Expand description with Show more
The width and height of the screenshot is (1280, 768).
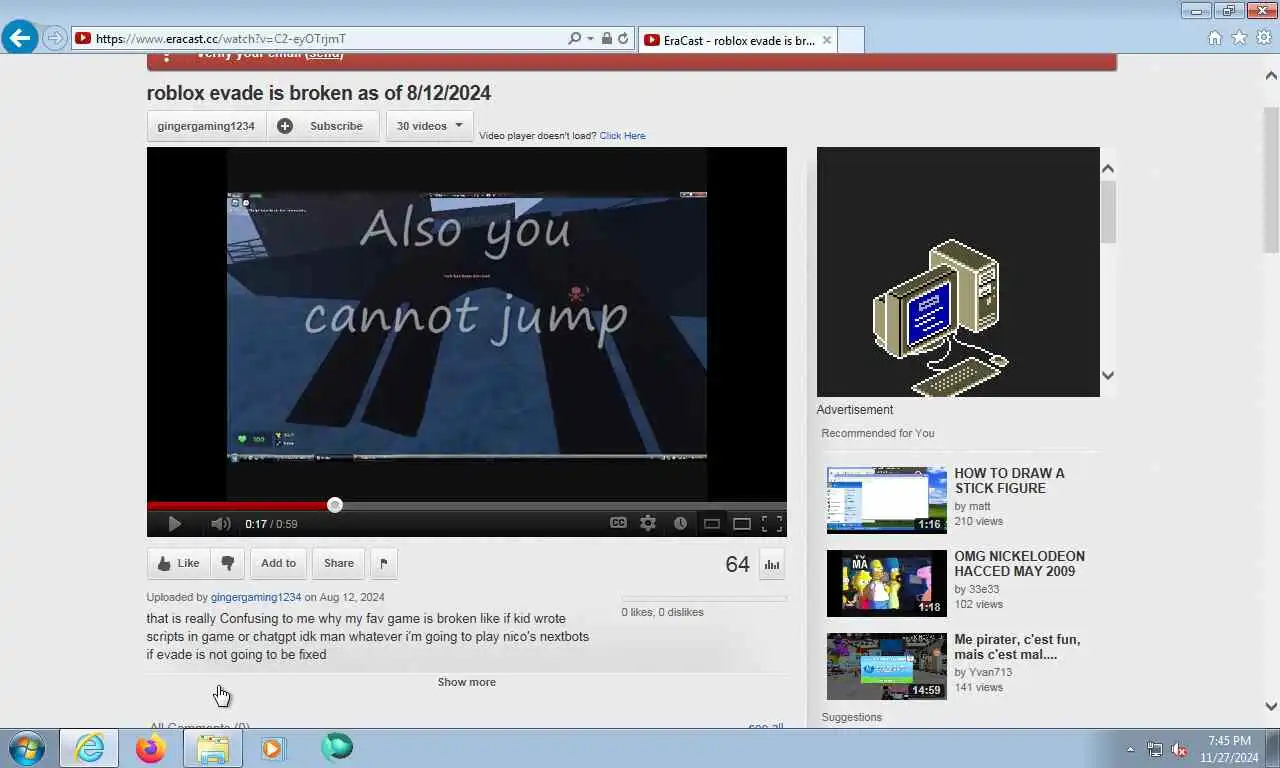(x=466, y=682)
